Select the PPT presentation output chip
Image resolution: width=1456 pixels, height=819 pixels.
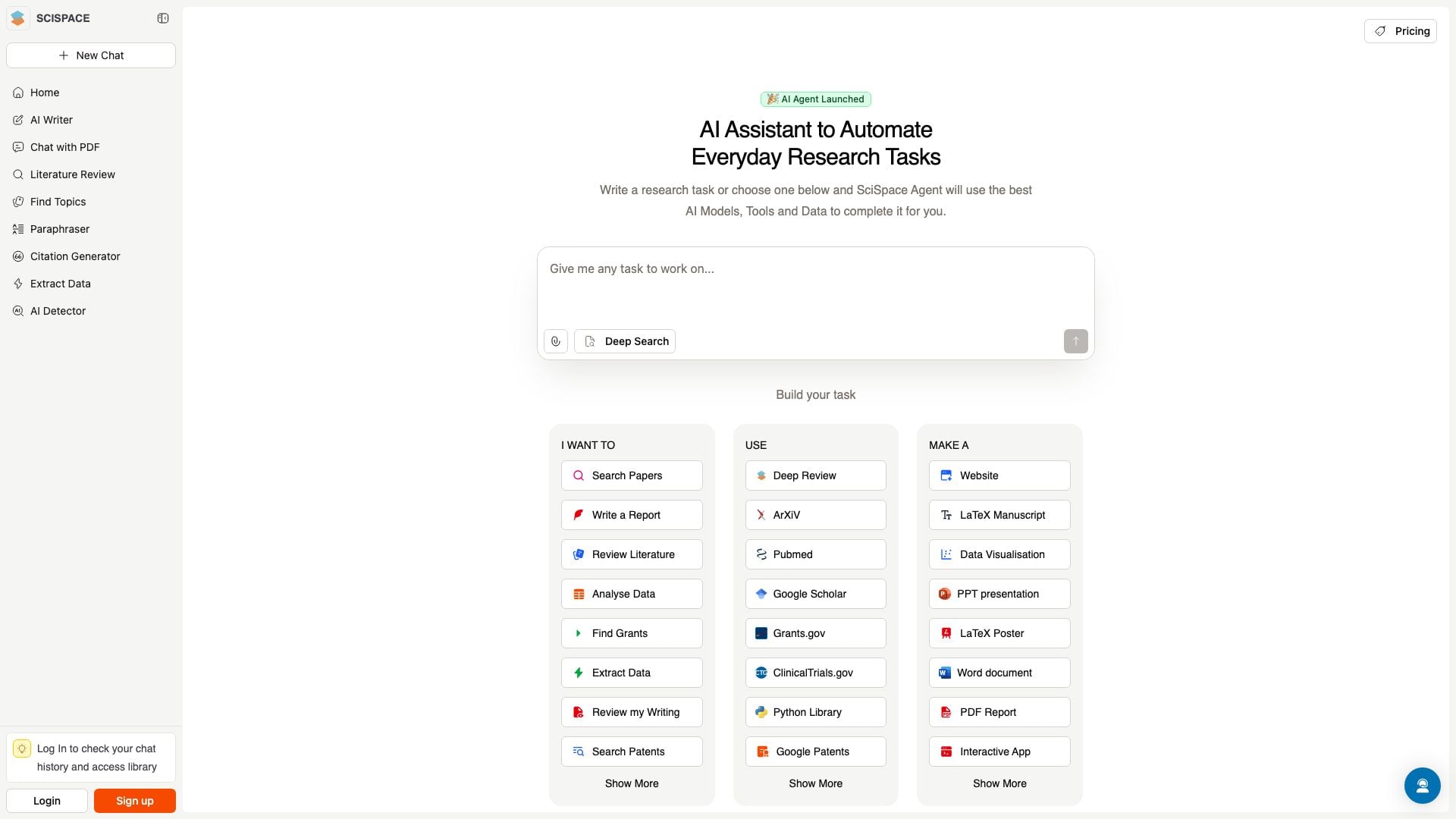click(999, 594)
